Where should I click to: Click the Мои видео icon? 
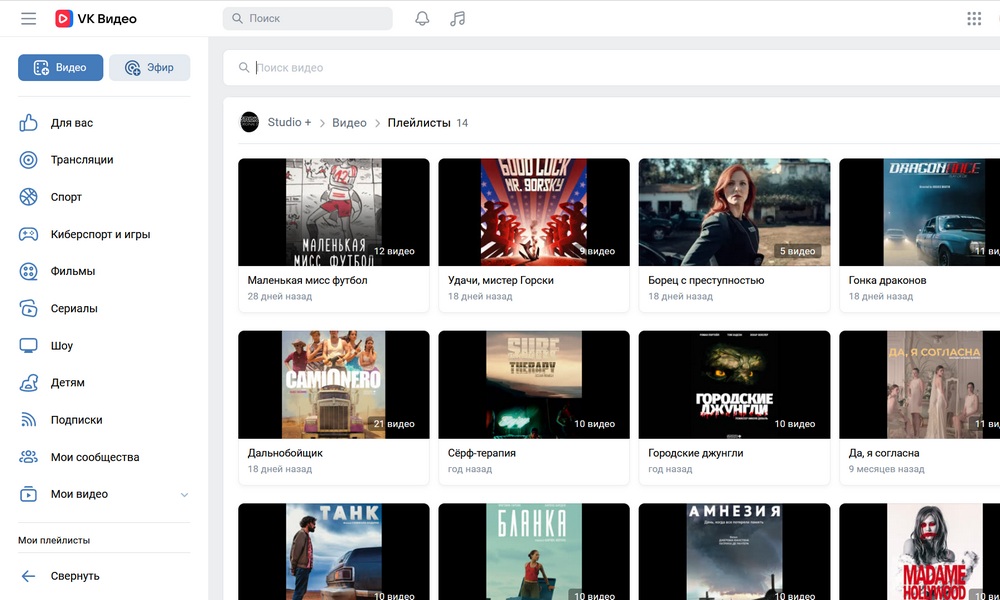tap(28, 494)
